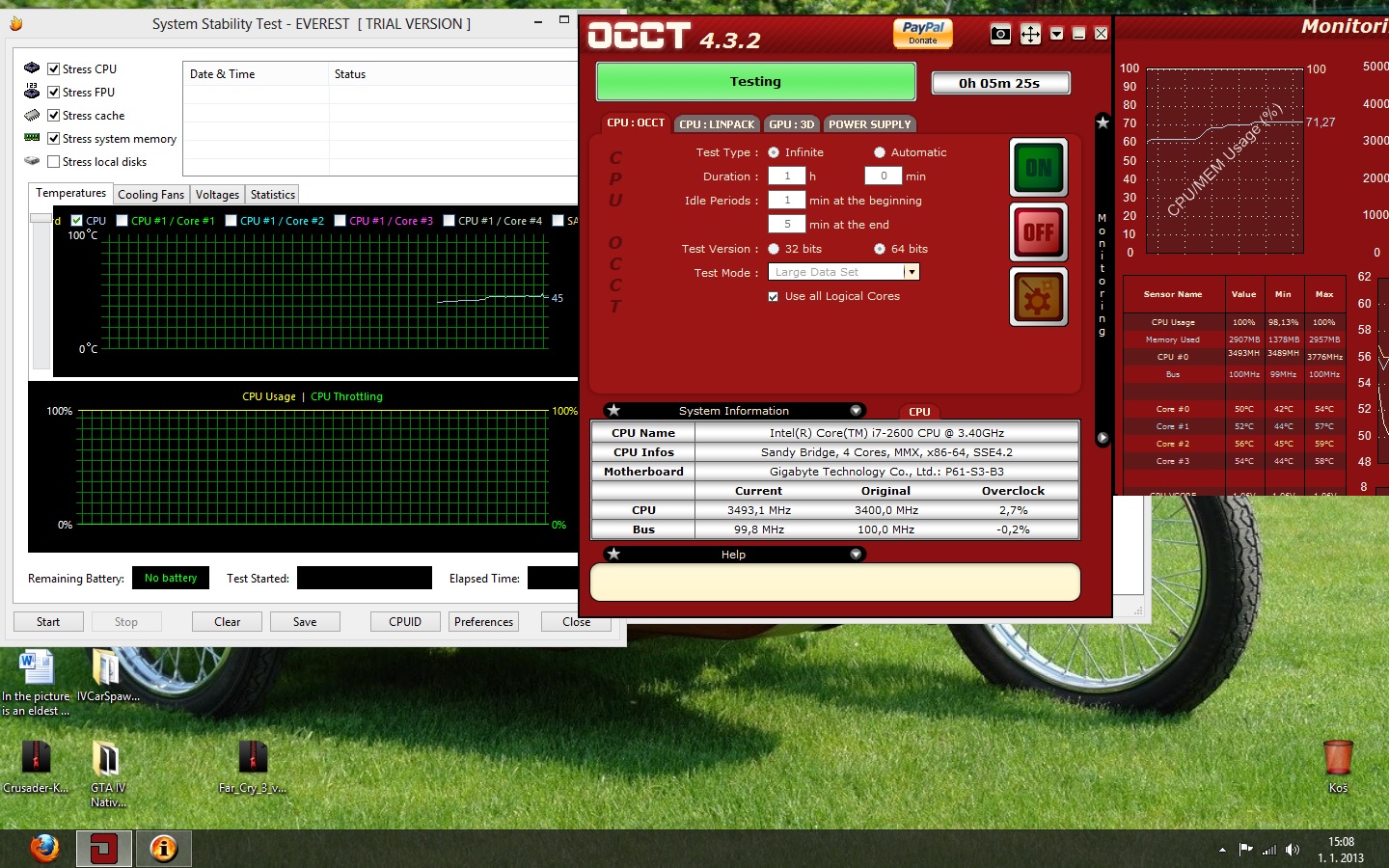
Task: Click the Stress CPU chip icon
Action: (32, 68)
